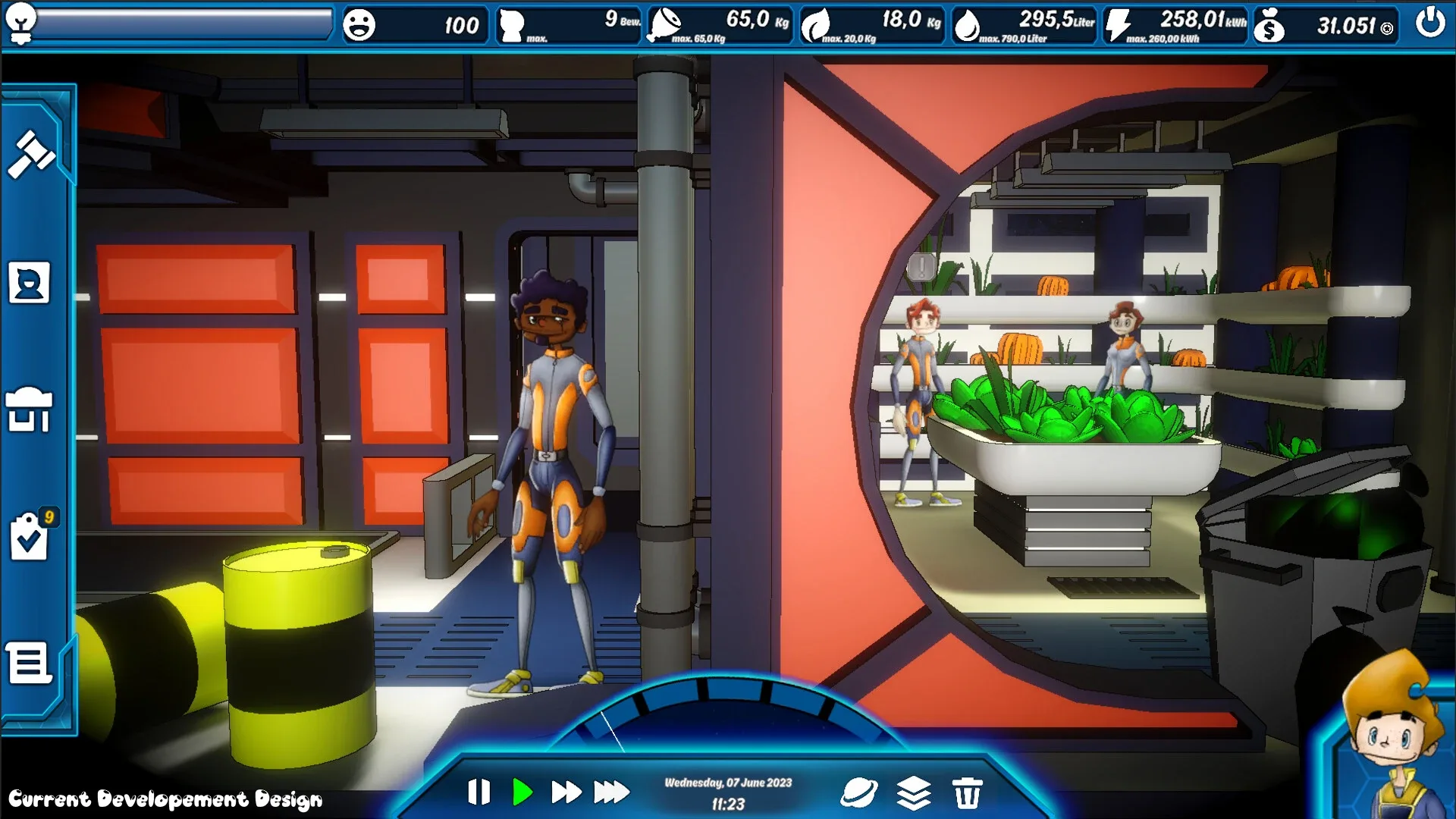Open the crew members panel icon

pyautogui.click(x=29, y=283)
